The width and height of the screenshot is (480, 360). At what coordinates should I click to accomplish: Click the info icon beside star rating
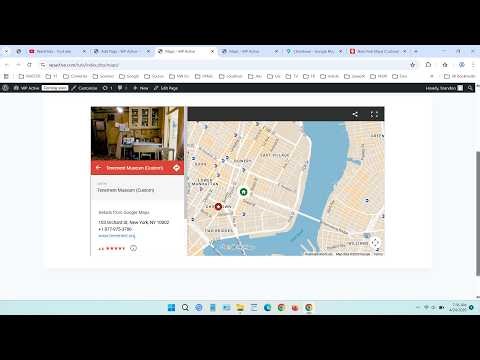[133, 248]
